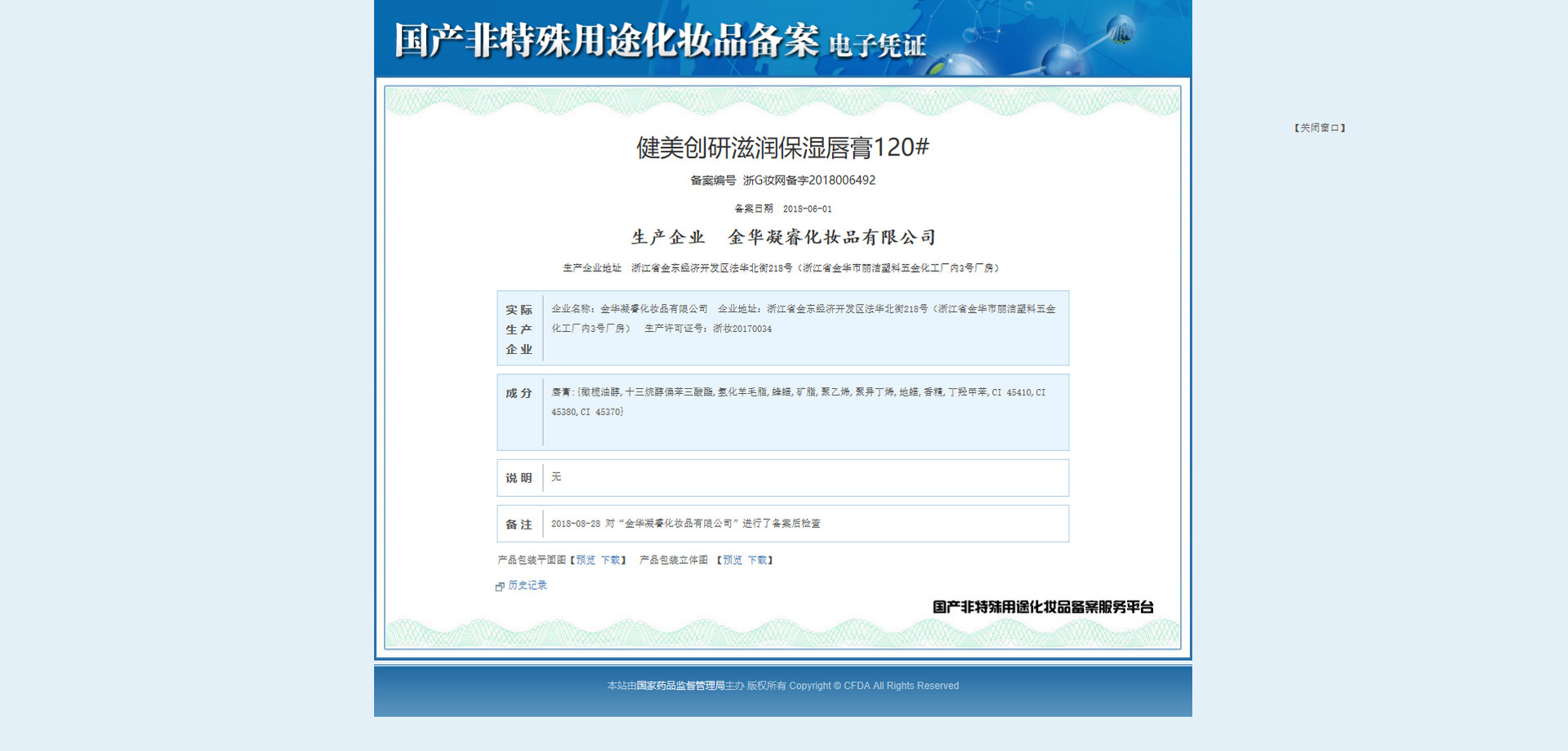
Task: Click the 生产企业地址 address line
Action: coord(782,268)
